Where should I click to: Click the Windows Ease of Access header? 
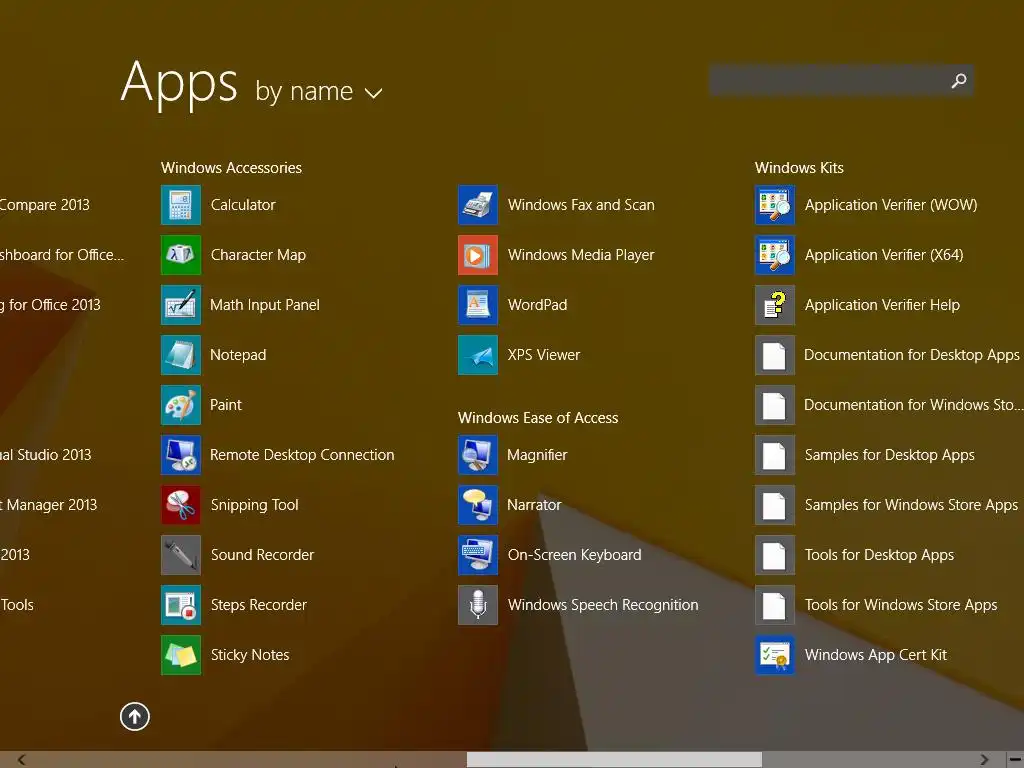point(538,418)
